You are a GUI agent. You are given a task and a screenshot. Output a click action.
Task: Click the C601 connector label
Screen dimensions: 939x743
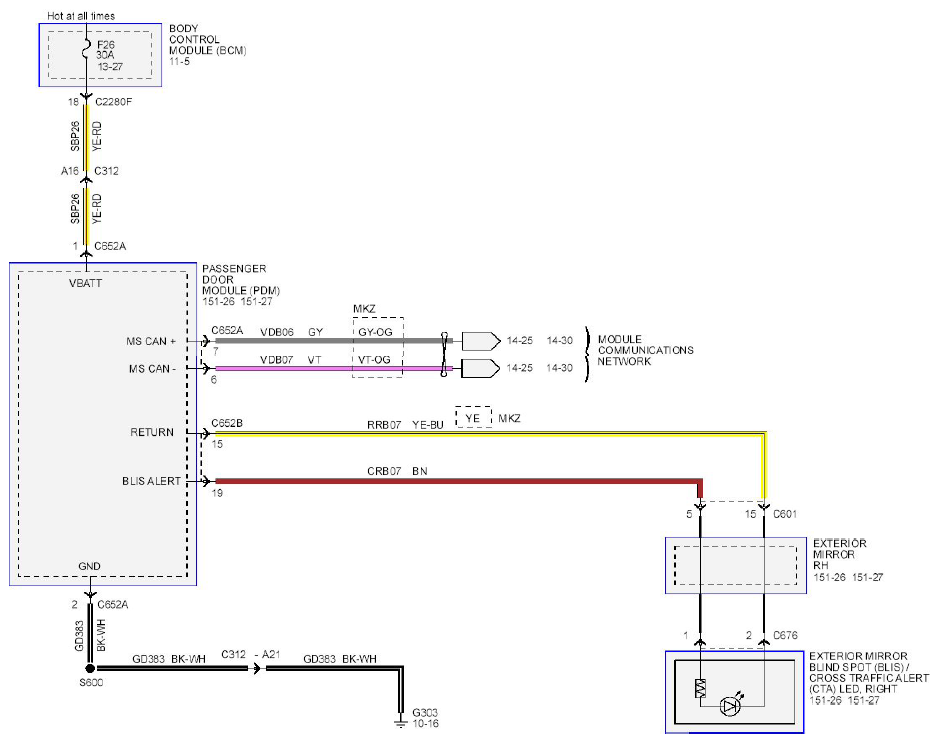click(x=784, y=514)
